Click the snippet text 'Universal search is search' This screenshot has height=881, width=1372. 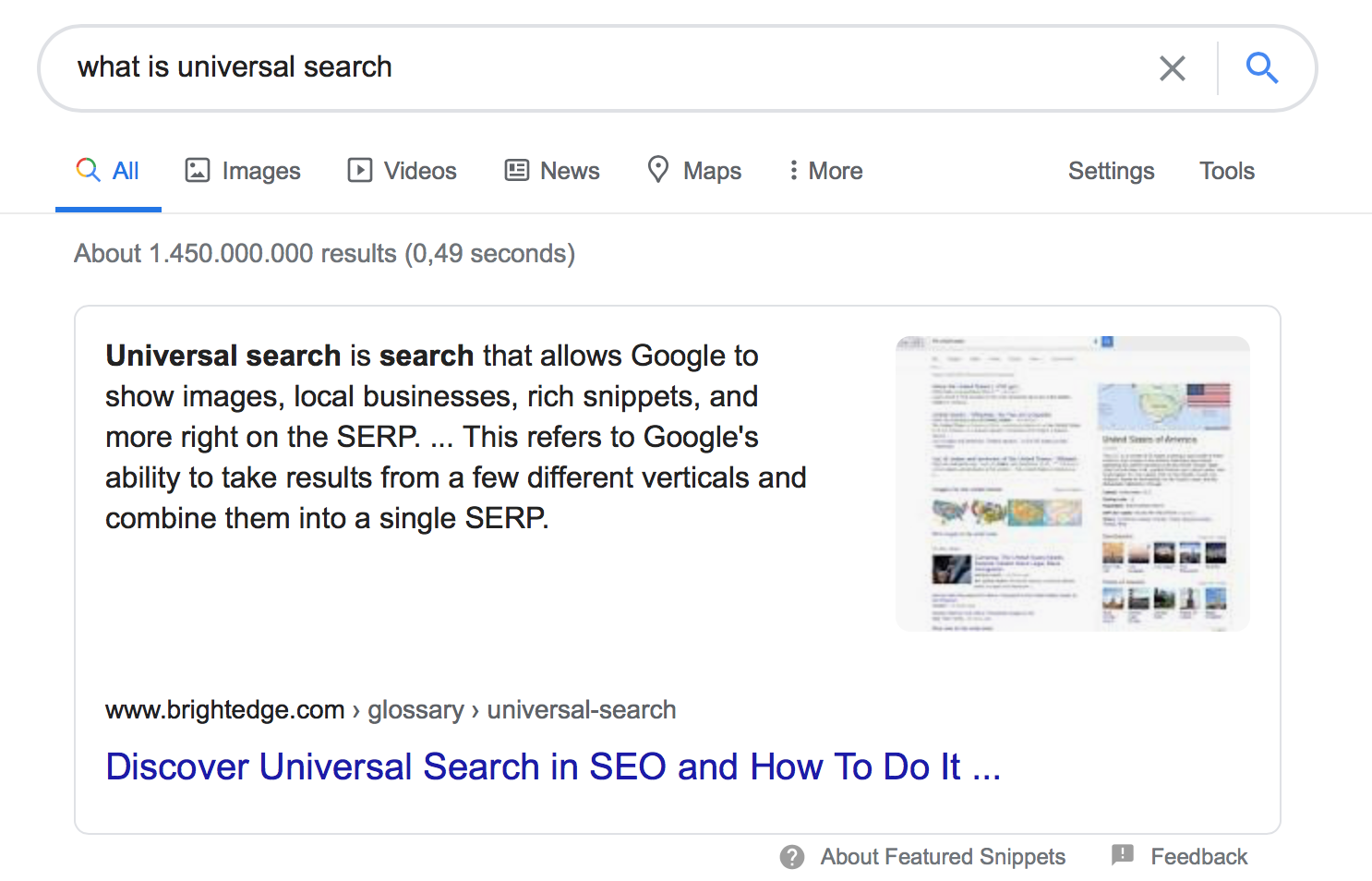[289, 356]
